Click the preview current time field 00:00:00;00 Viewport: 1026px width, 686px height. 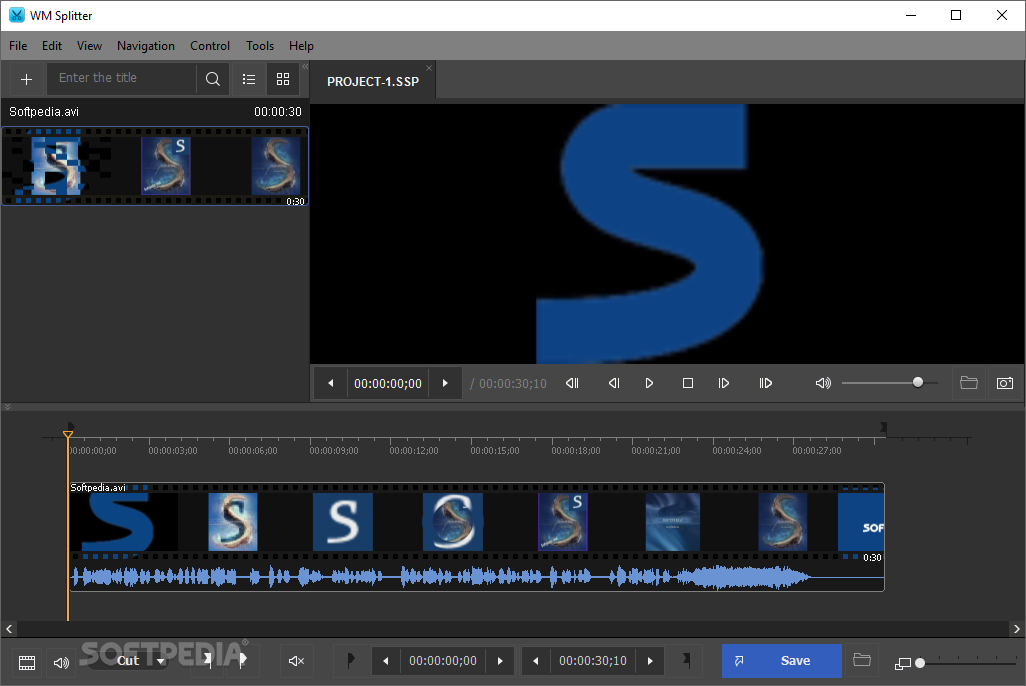(x=388, y=384)
